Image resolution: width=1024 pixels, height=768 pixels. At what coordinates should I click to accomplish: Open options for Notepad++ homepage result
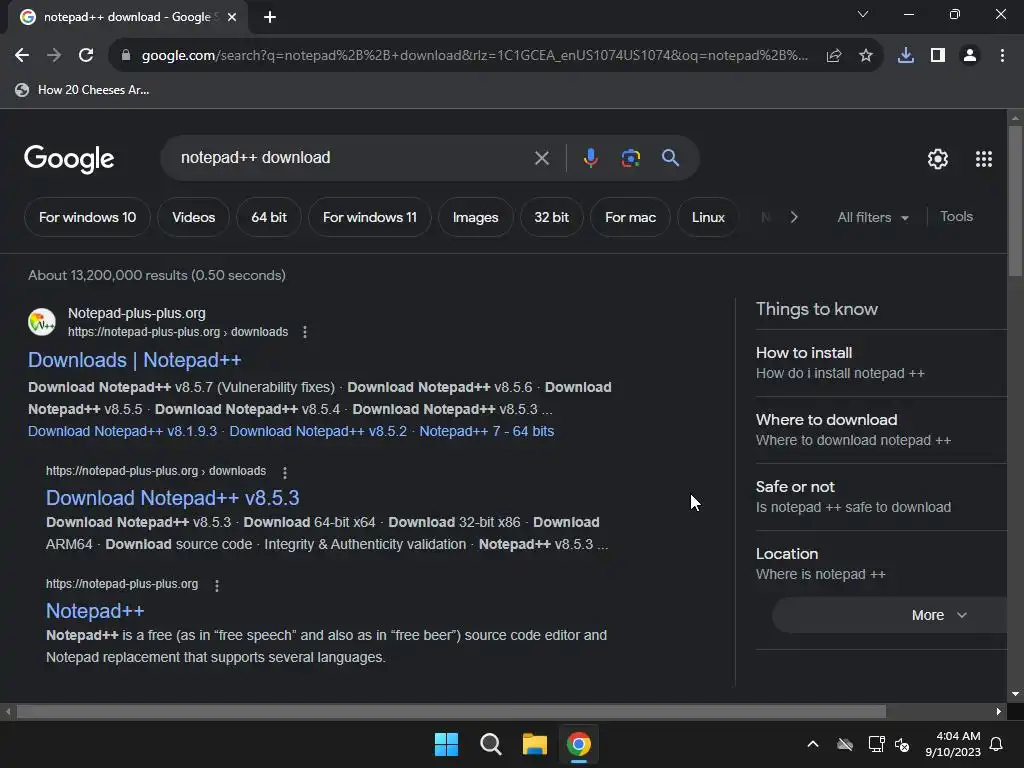click(217, 586)
